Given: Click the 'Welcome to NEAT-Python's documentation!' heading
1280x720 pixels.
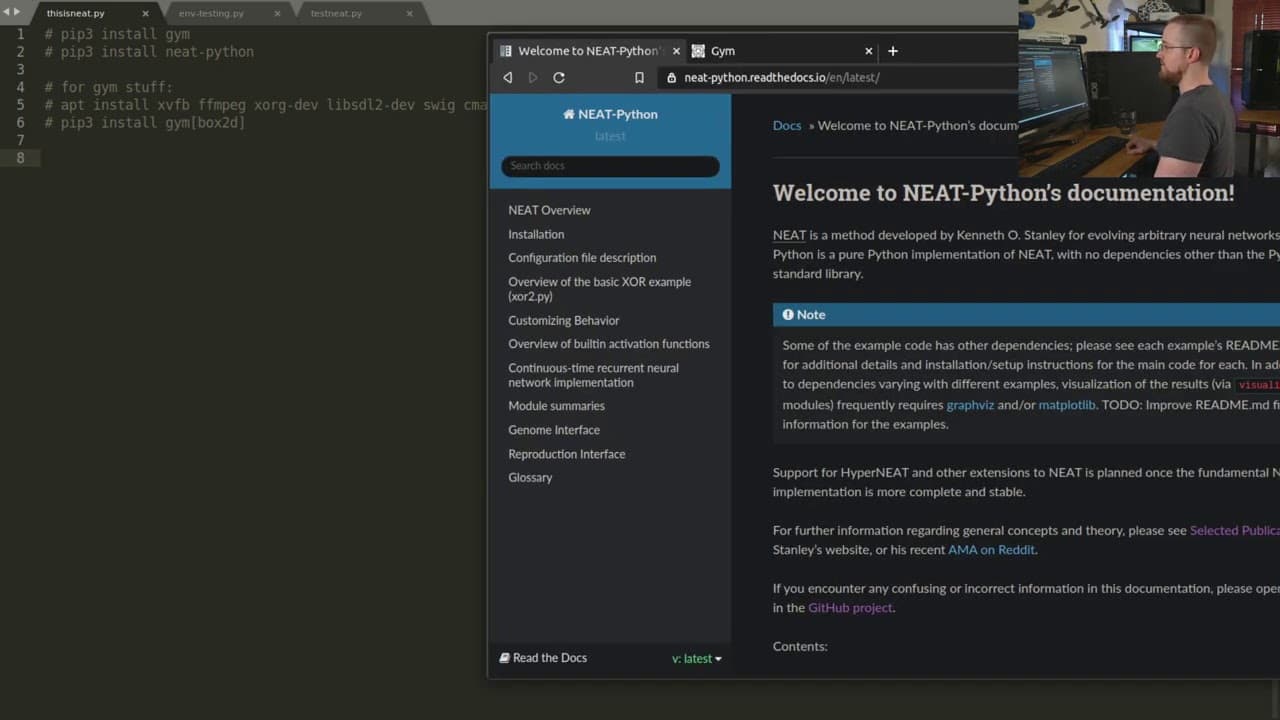Looking at the screenshot, I should [x=1004, y=193].
